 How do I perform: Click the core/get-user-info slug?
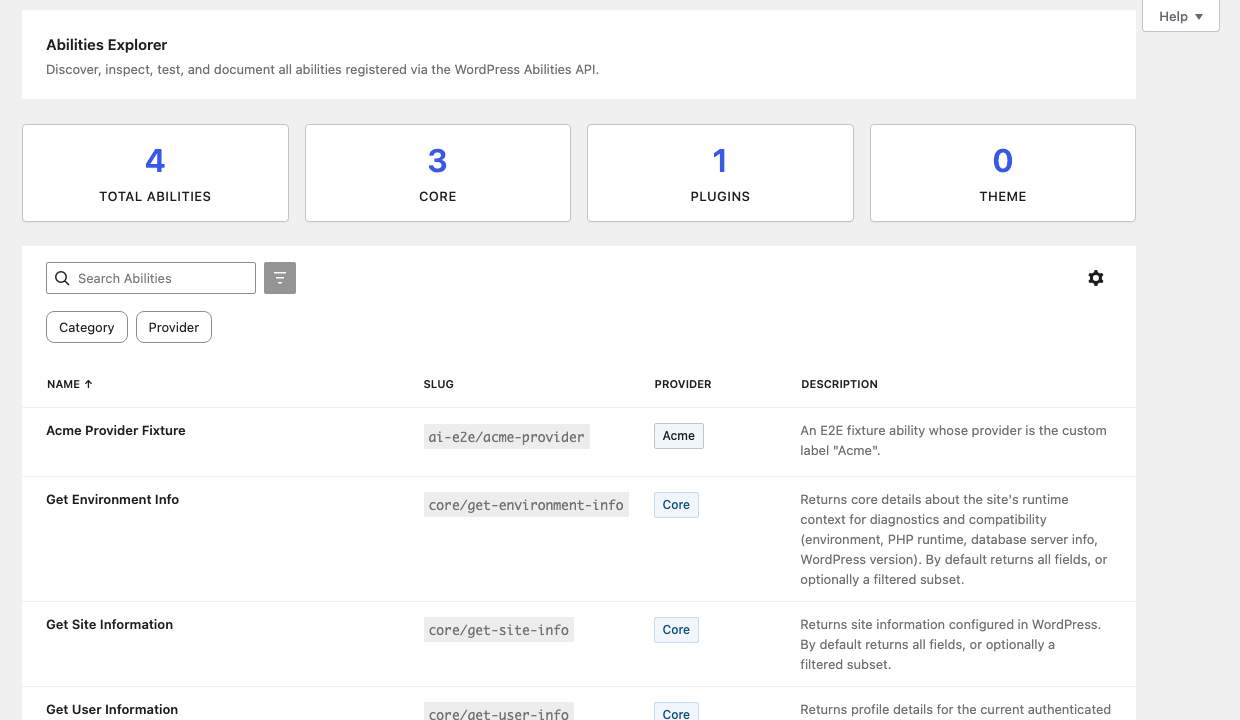pyautogui.click(x=499, y=712)
